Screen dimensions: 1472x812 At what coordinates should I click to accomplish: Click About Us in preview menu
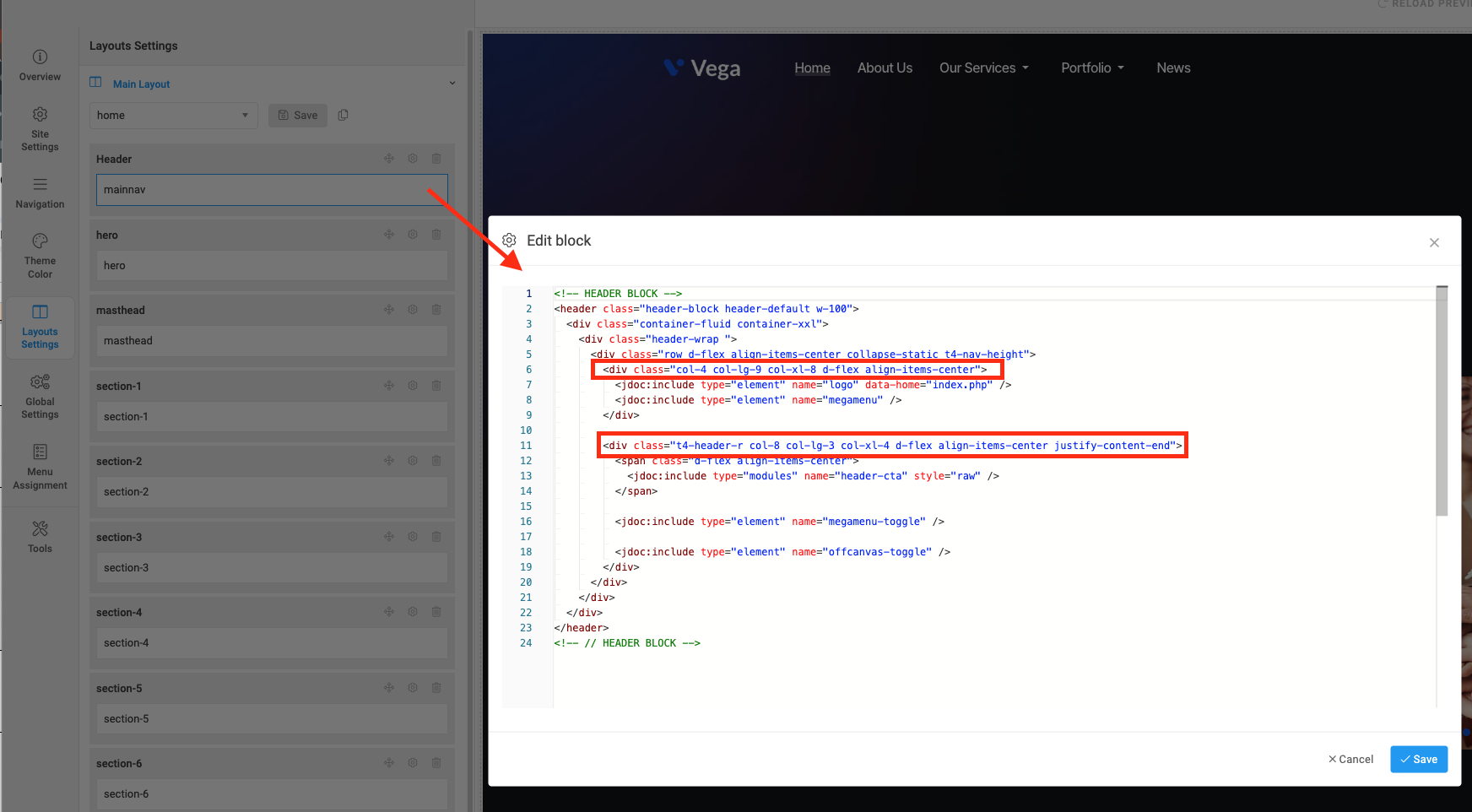885,68
